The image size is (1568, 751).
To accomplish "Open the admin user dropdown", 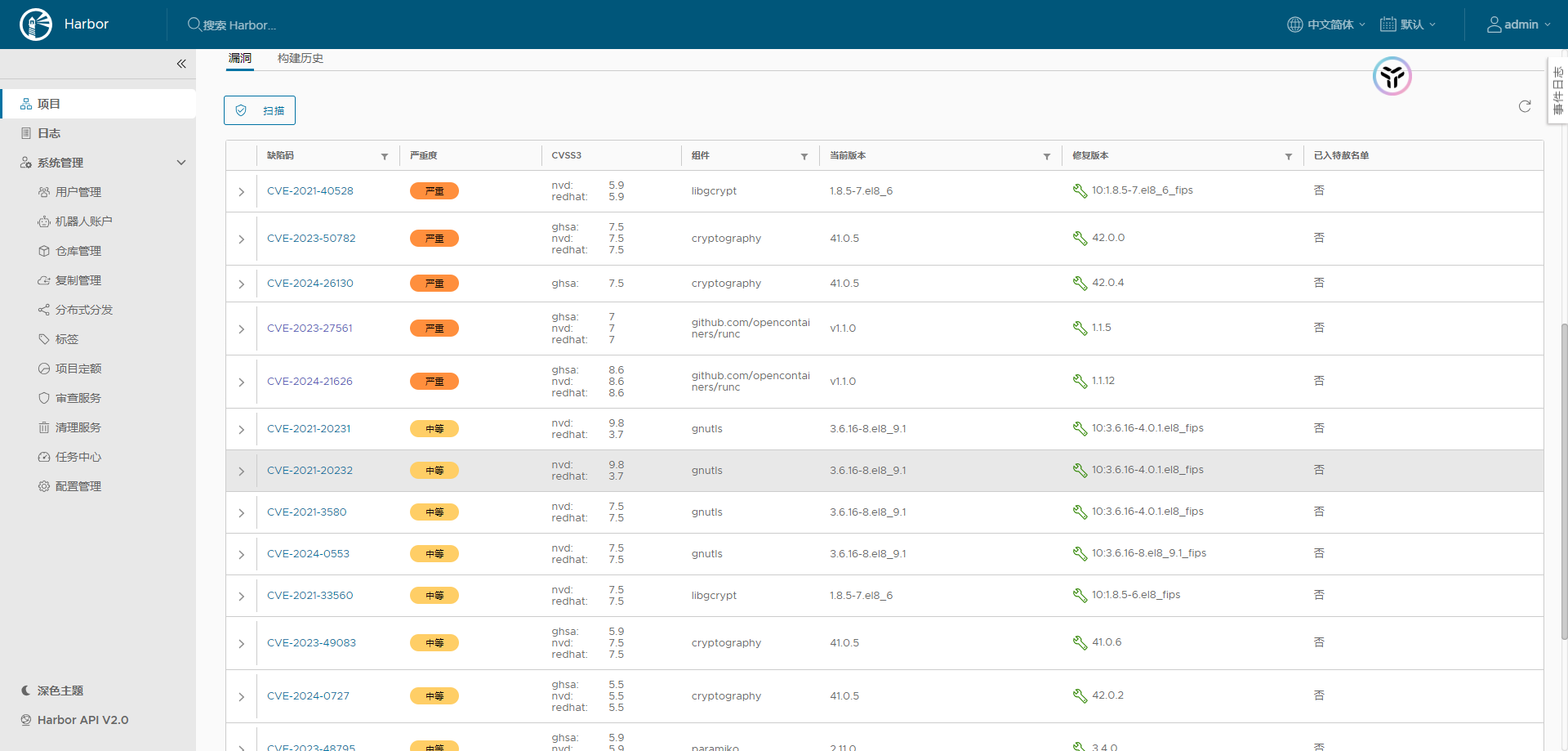I will click(1518, 25).
